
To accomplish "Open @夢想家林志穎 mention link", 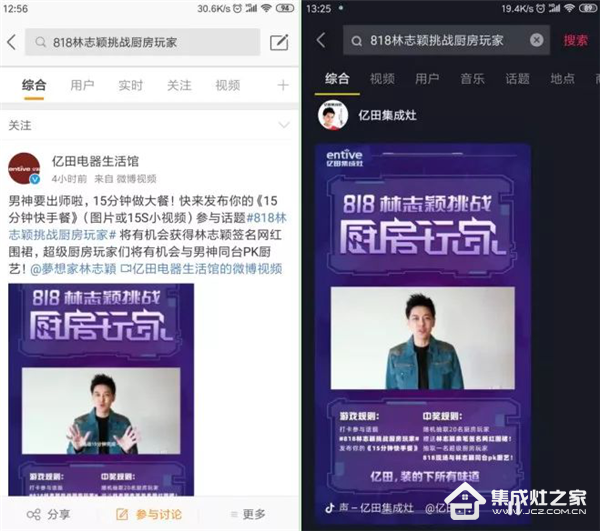I will pyautogui.click(x=73, y=269).
